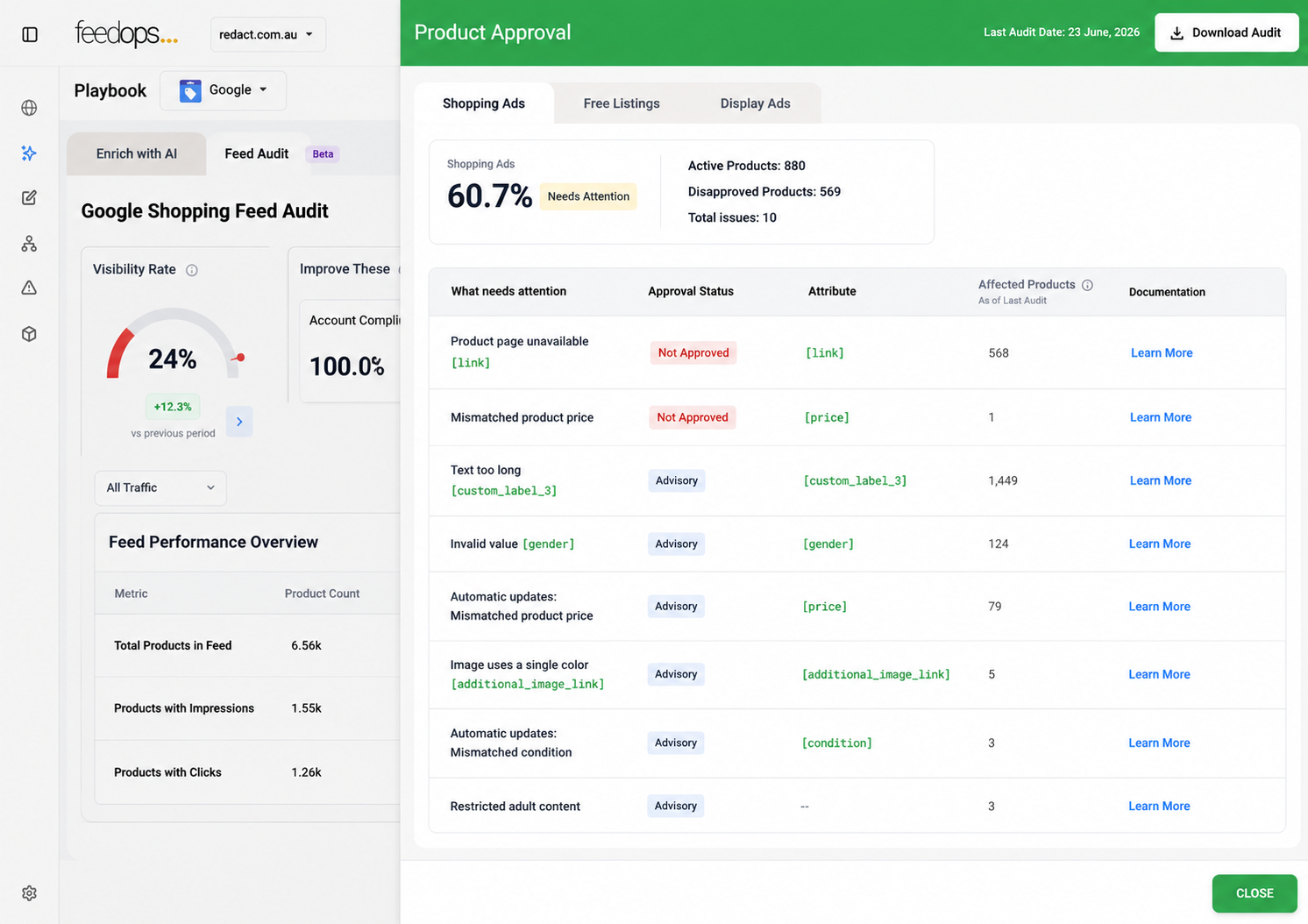
Task: Click the [condition] attribute cell
Action: tap(837, 743)
